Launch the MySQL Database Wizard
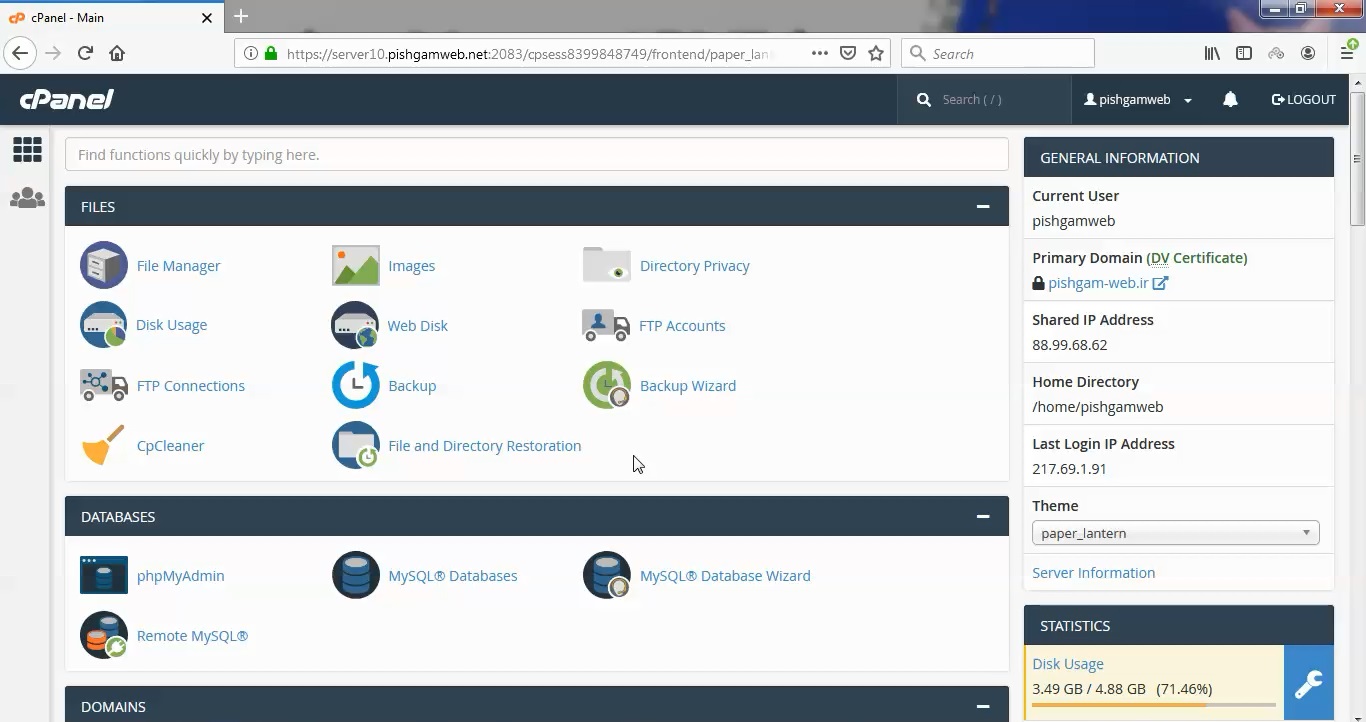The width and height of the screenshot is (1366, 722). point(724,575)
